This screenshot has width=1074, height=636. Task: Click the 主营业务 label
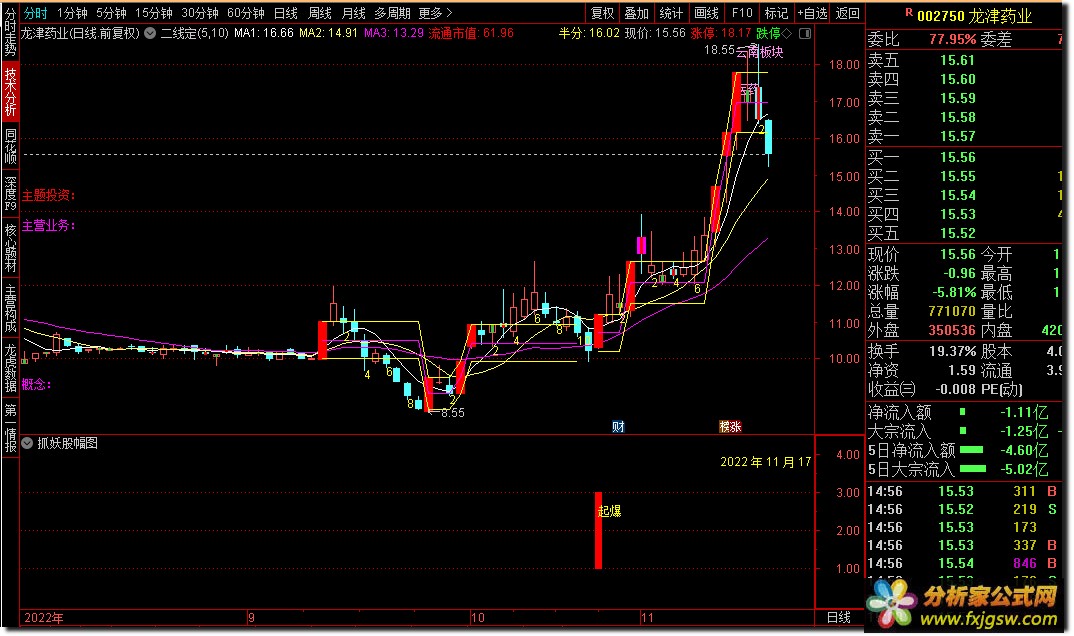coord(49,225)
